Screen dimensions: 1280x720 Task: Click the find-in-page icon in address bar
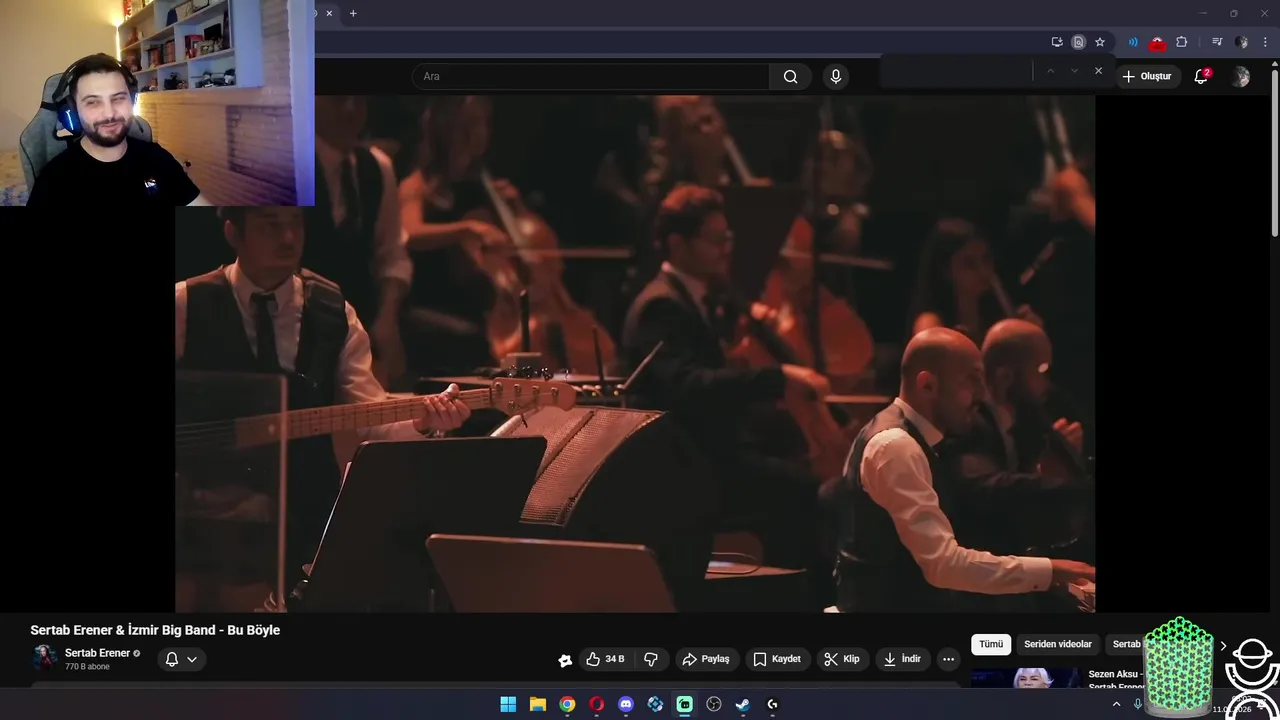(x=1078, y=42)
